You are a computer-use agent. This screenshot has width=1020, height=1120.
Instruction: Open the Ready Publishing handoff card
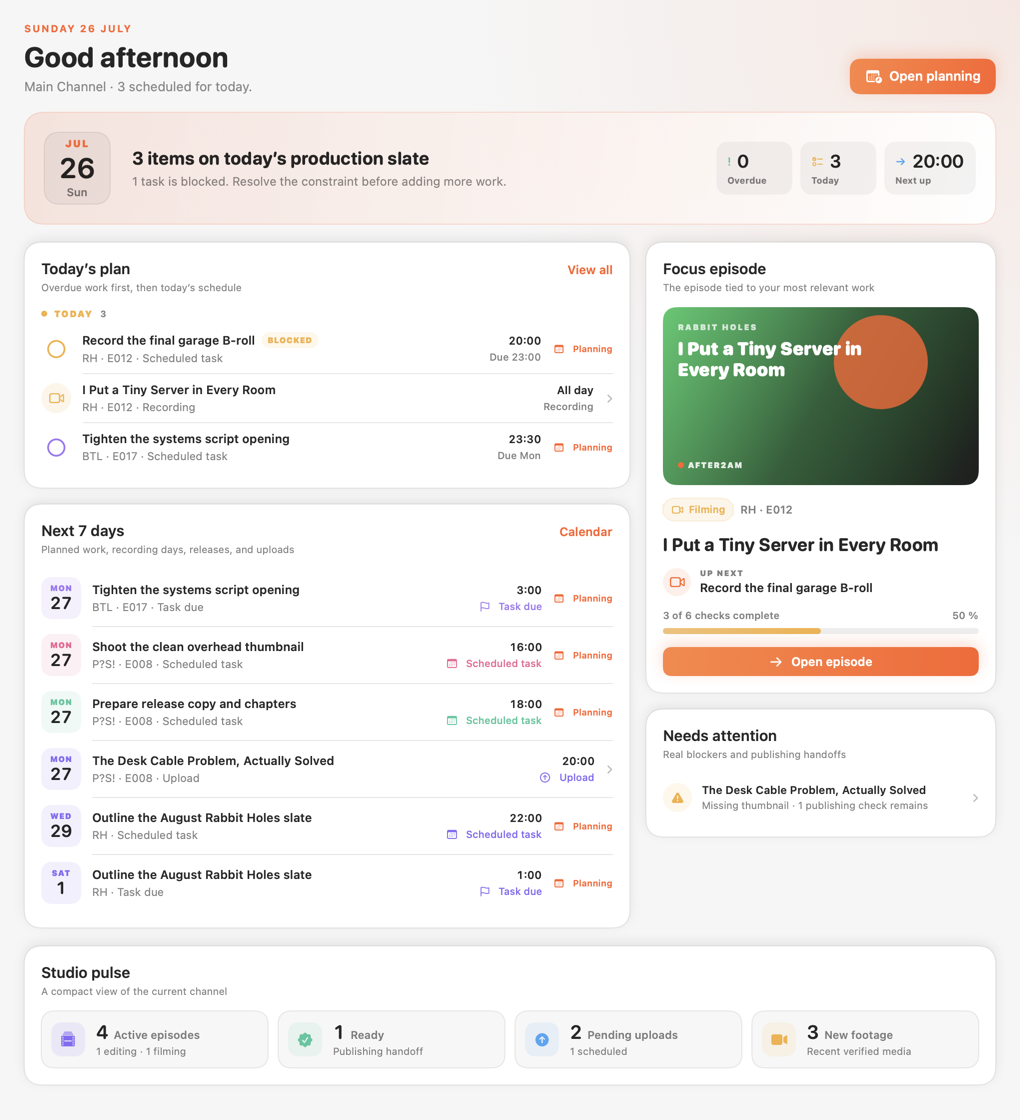(391, 1040)
